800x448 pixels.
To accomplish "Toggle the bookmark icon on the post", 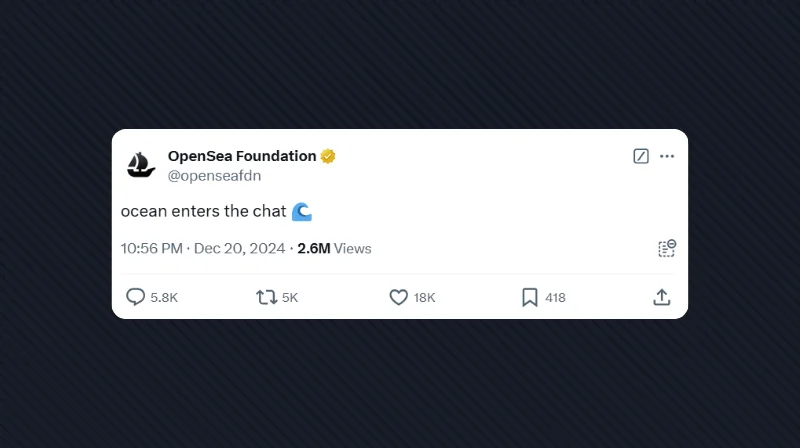I will (530, 297).
